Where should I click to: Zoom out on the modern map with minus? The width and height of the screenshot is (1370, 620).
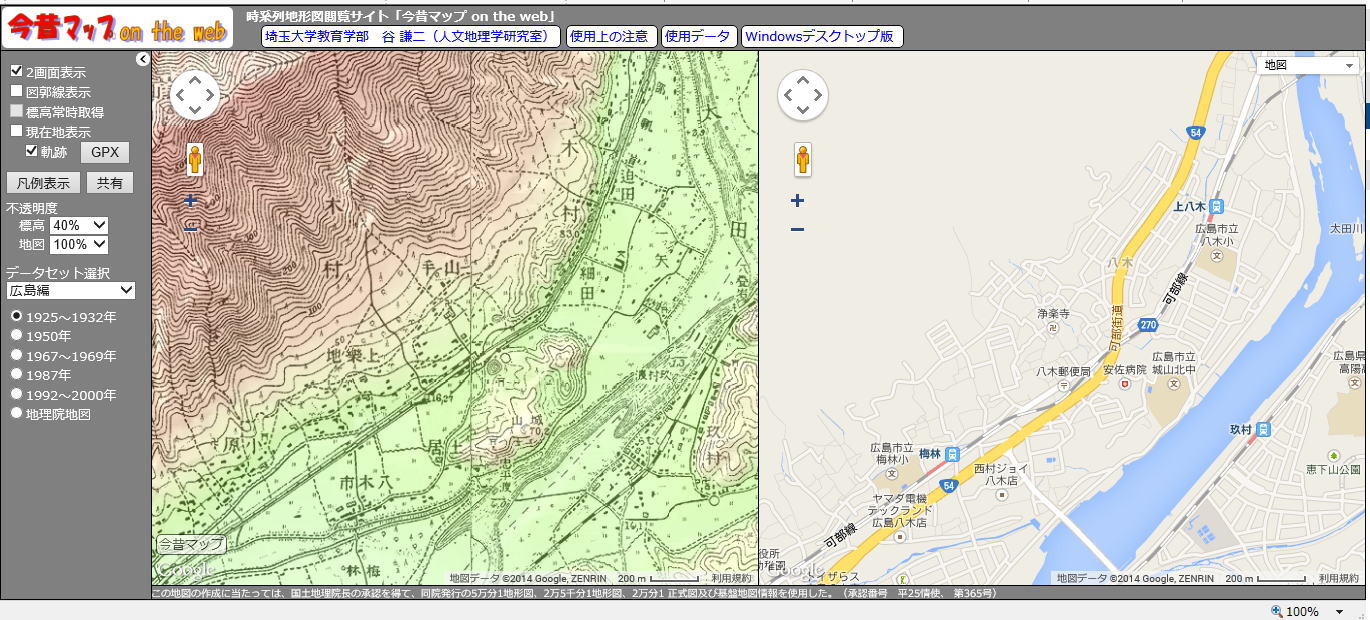797,229
